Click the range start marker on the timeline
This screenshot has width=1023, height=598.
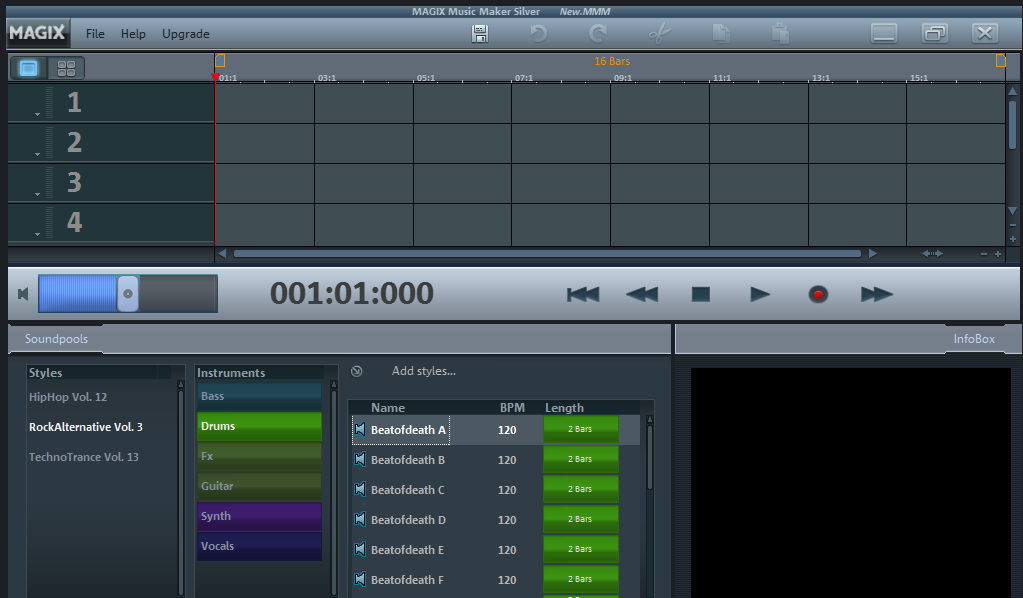[x=221, y=61]
